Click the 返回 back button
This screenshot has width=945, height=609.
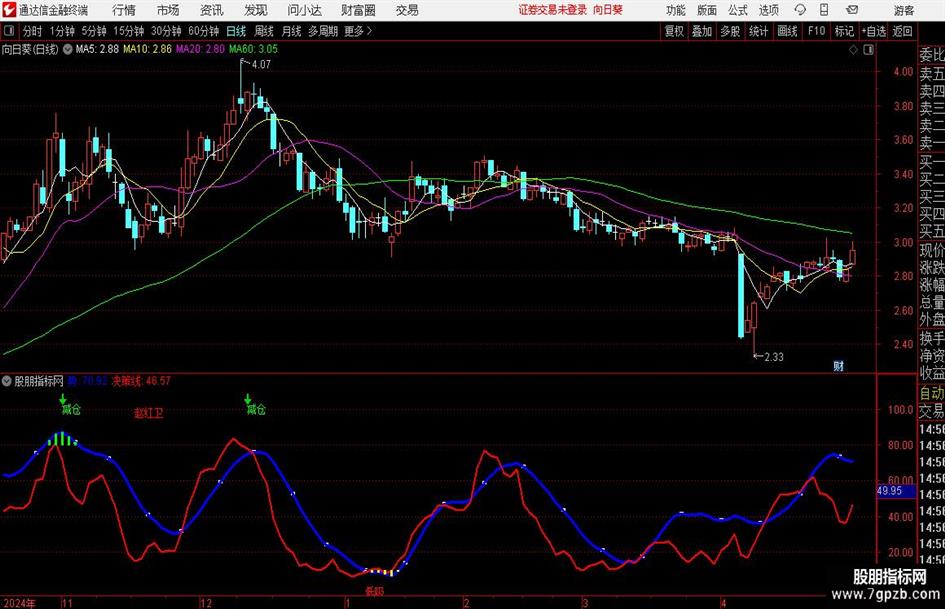[902, 31]
